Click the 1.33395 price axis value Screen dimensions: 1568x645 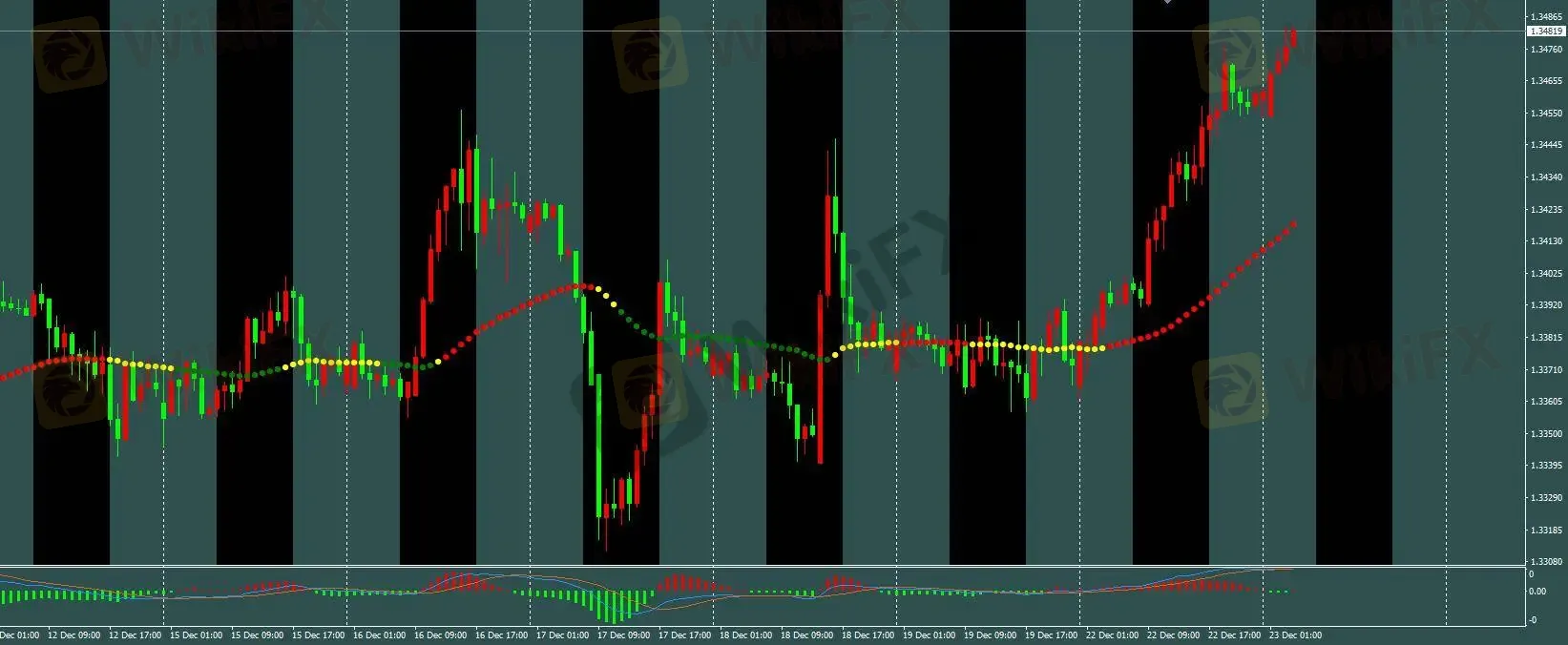[x=1545, y=466]
